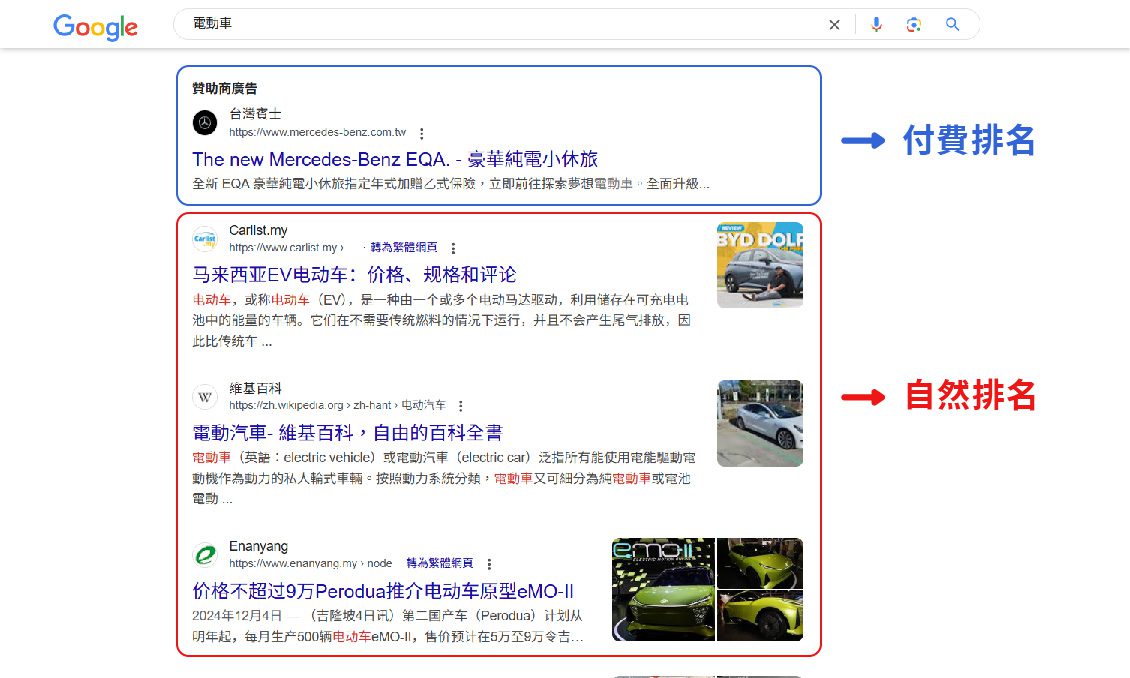The height and width of the screenshot is (678, 1130).
Task: Click the Carlist.my site favicon
Action: 205,239
